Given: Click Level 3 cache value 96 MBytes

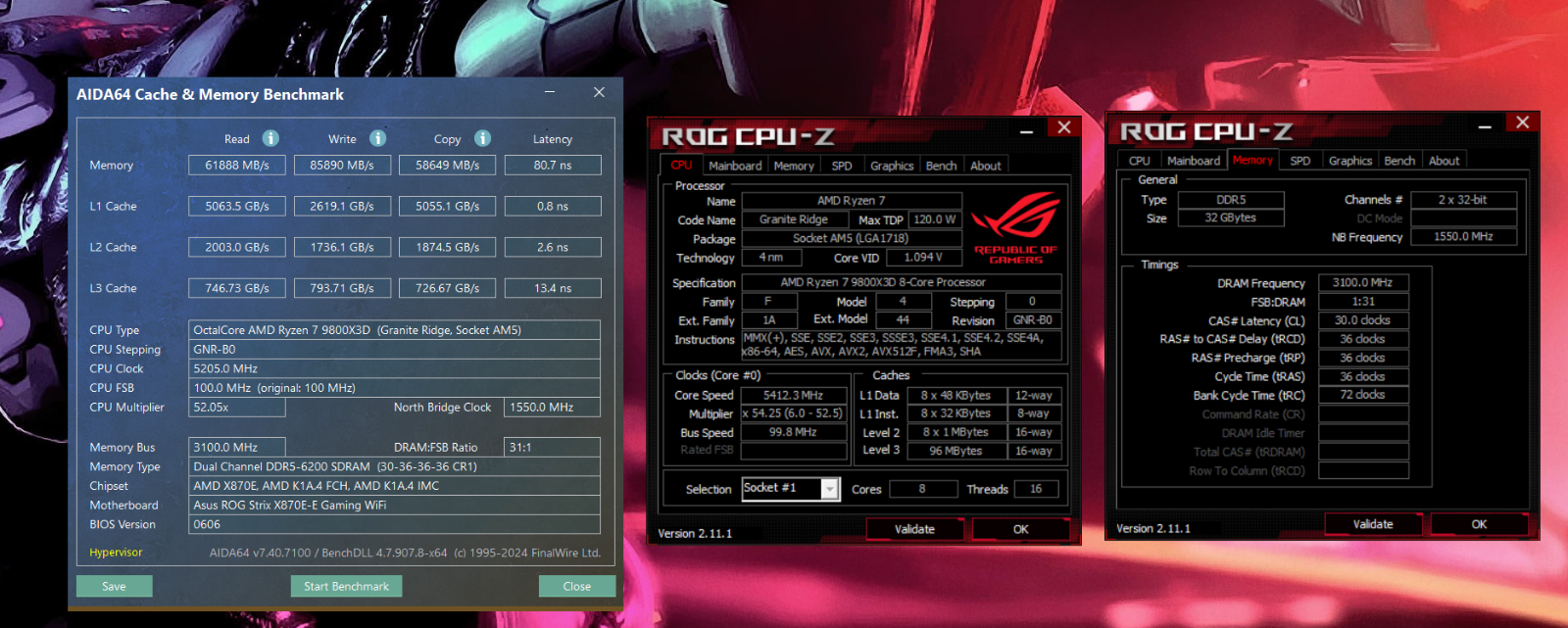Looking at the screenshot, I should tap(955, 451).
